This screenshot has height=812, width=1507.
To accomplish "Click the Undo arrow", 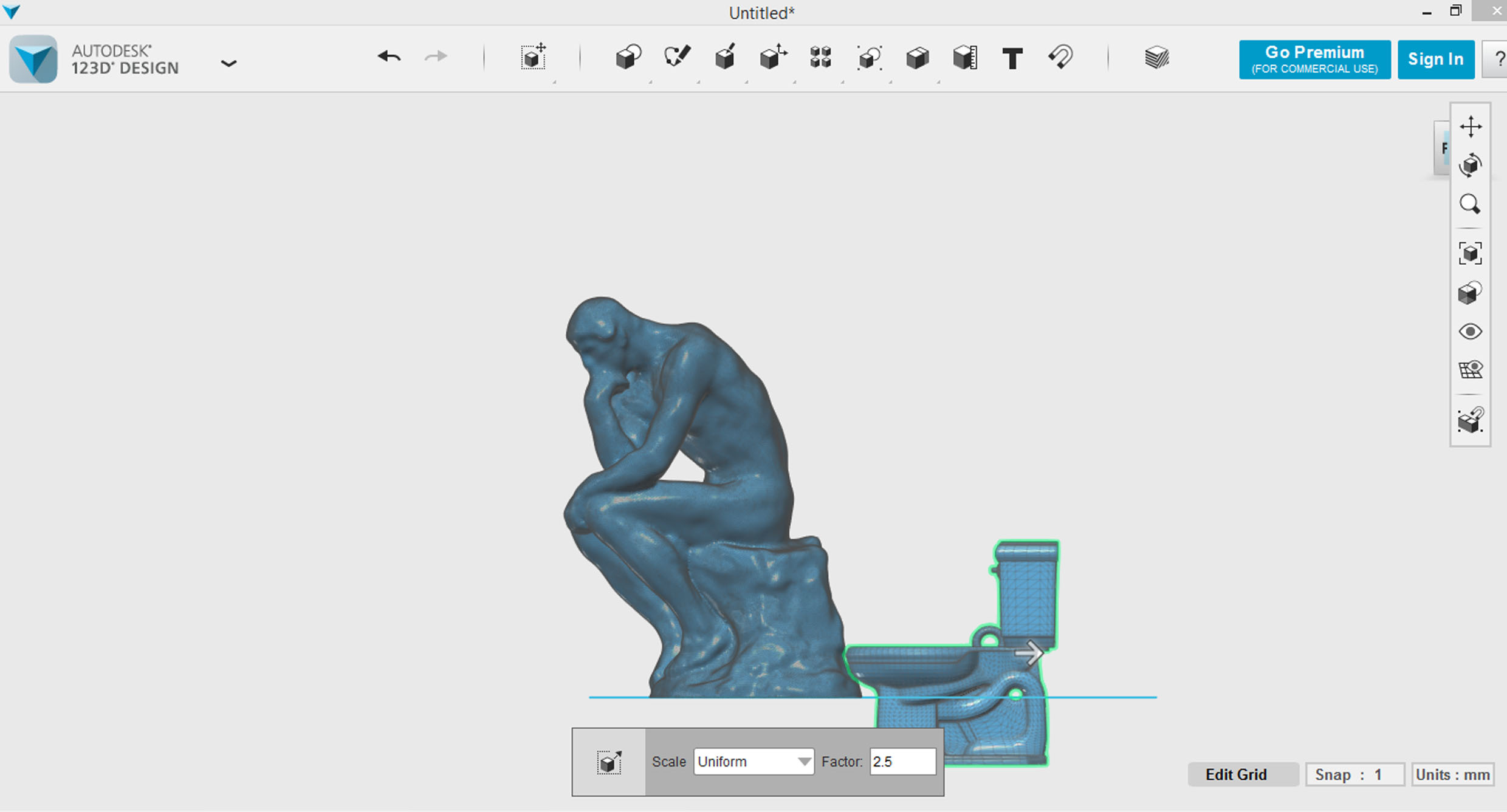I will point(389,57).
